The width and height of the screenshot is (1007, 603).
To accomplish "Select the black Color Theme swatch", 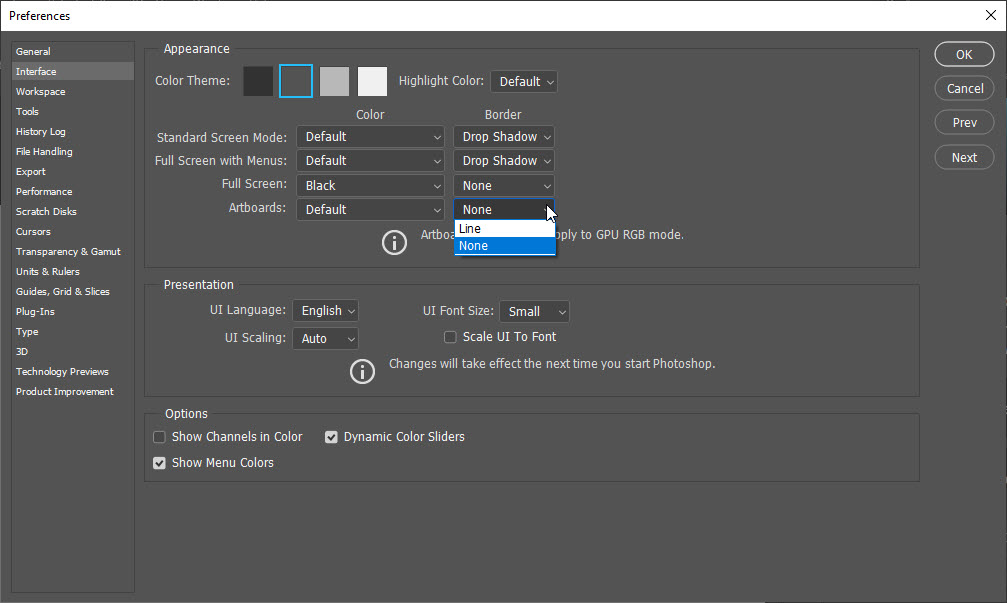I will [258, 81].
